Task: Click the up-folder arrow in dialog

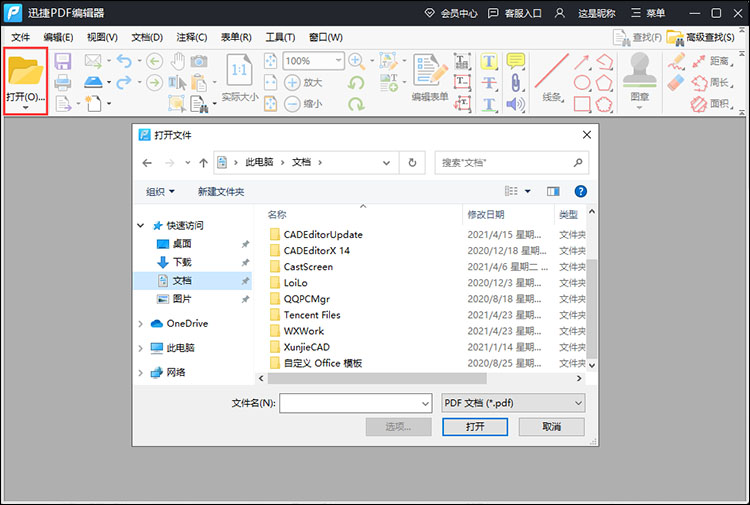Action: 203,163
